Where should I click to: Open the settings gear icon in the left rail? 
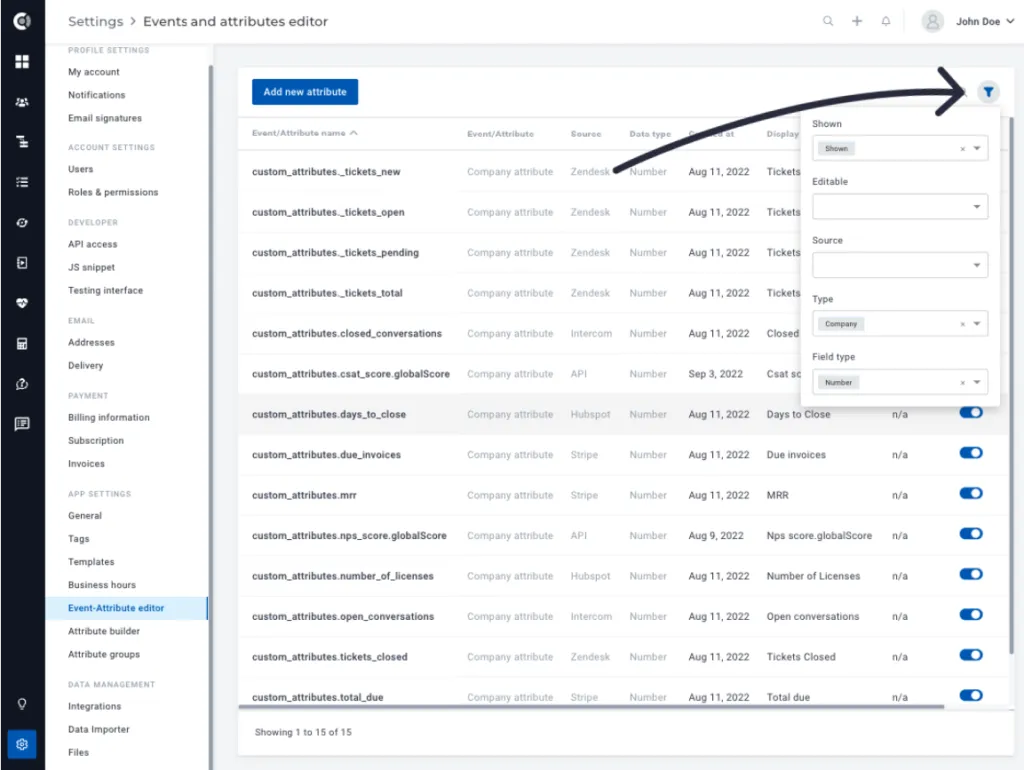coord(22,744)
